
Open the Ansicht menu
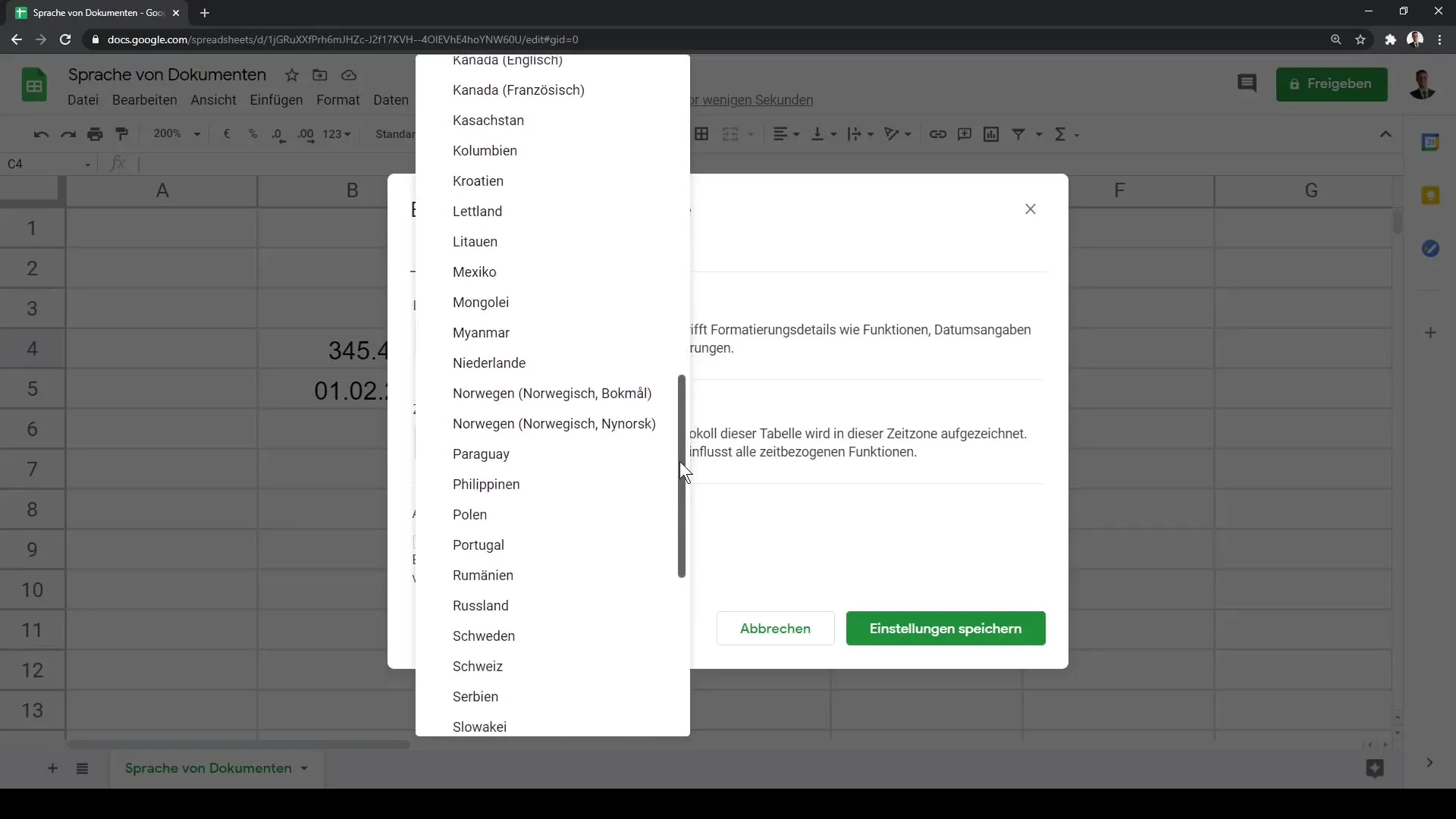pyautogui.click(x=213, y=100)
